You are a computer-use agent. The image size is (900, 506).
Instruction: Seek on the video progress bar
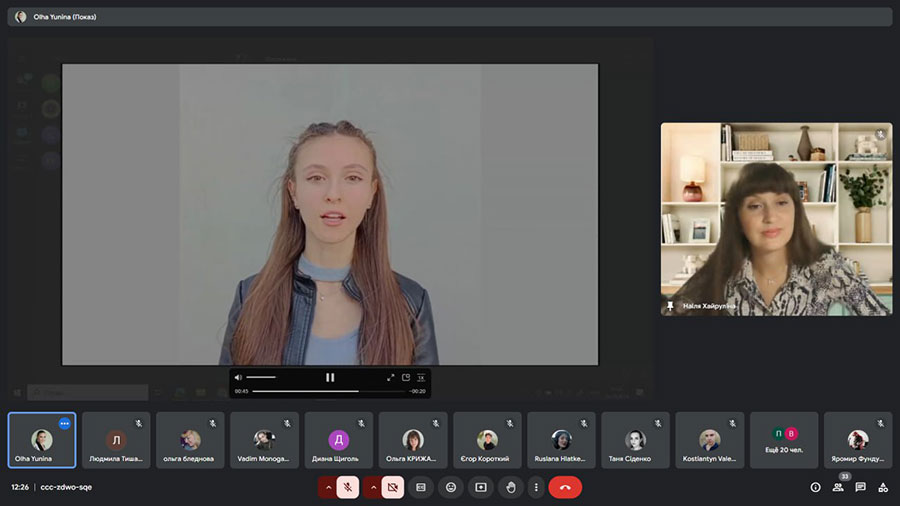click(329, 391)
